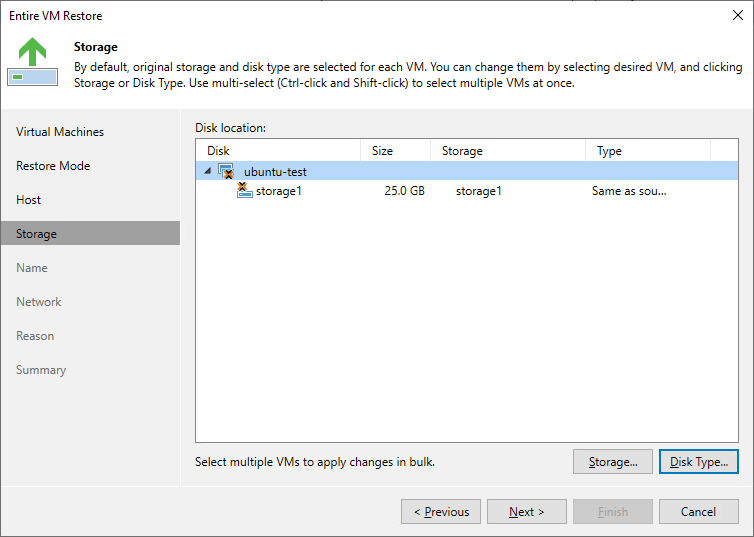The width and height of the screenshot is (754, 537).
Task: Click the Type column header
Action: tap(646, 151)
